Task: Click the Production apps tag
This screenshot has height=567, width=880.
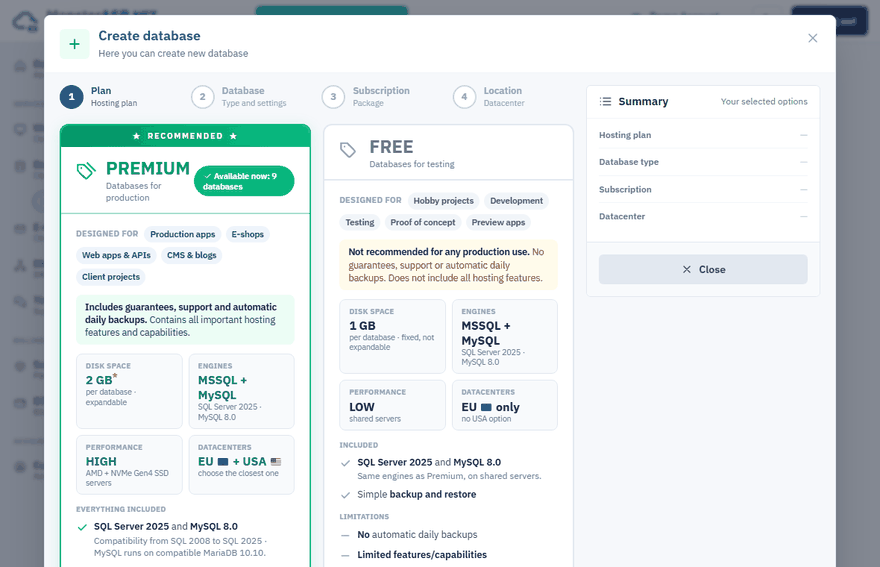Action: [x=182, y=234]
